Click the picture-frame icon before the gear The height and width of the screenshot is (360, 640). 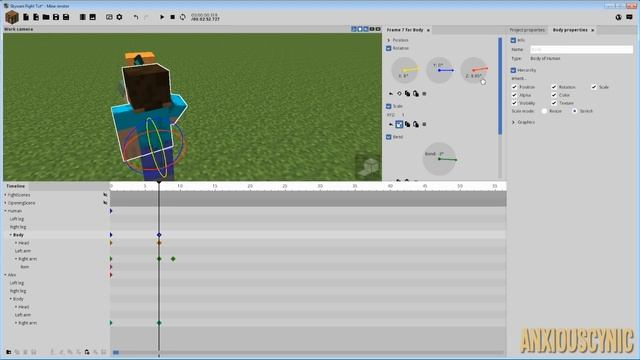click(109, 17)
